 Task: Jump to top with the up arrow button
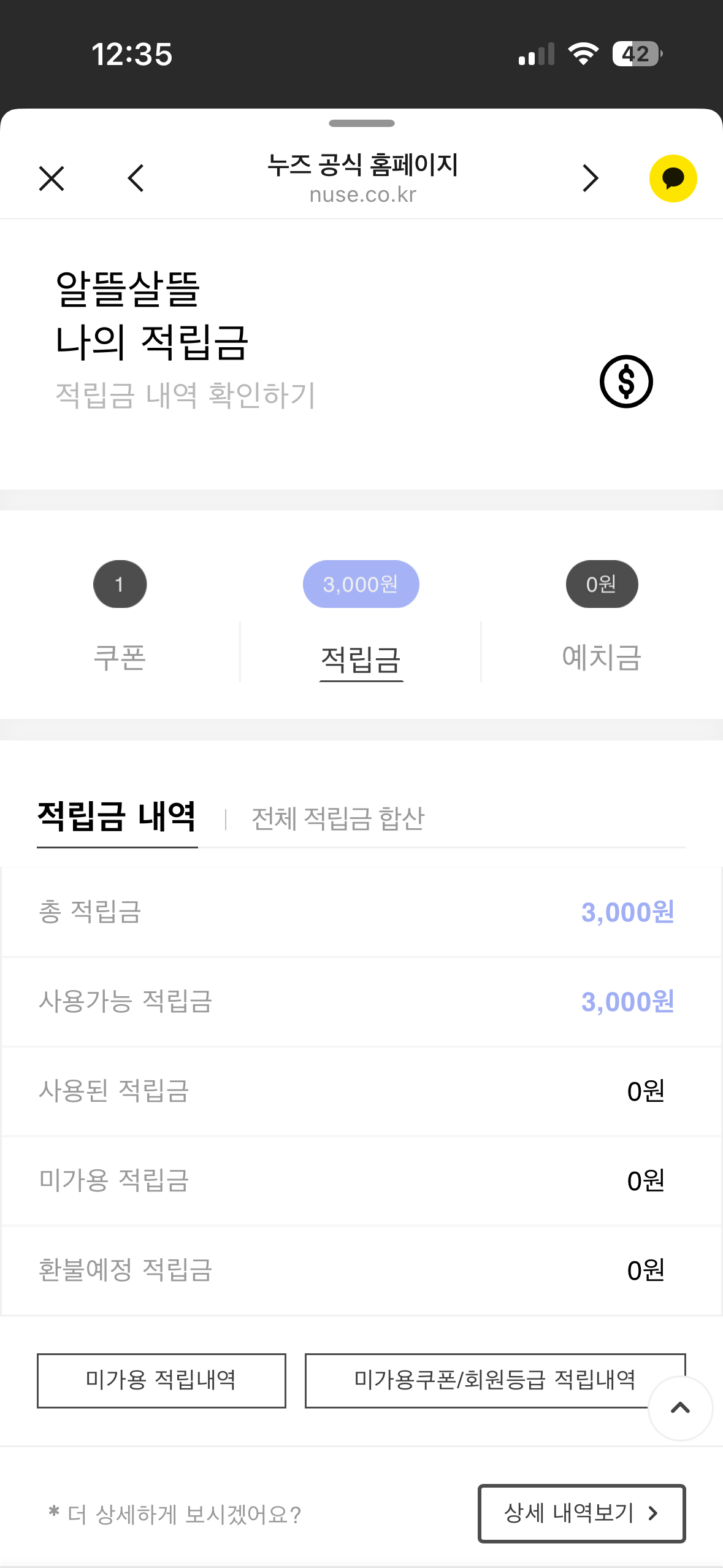click(680, 1408)
